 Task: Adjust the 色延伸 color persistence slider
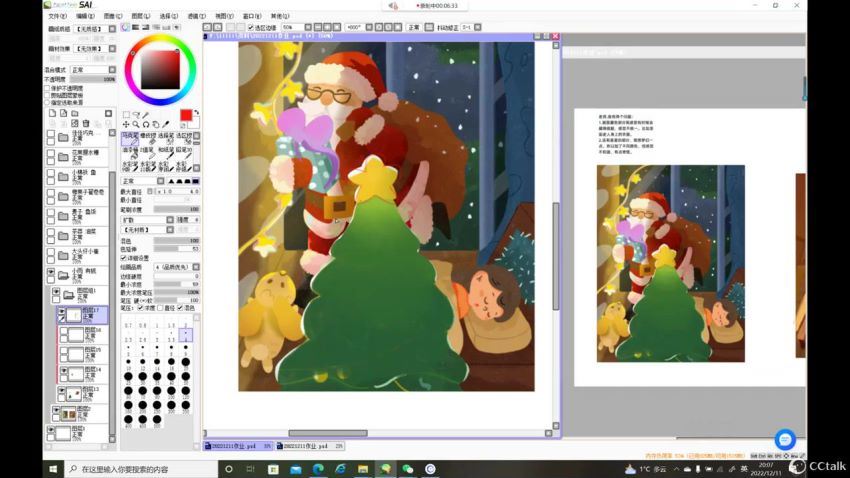(x=177, y=249)
